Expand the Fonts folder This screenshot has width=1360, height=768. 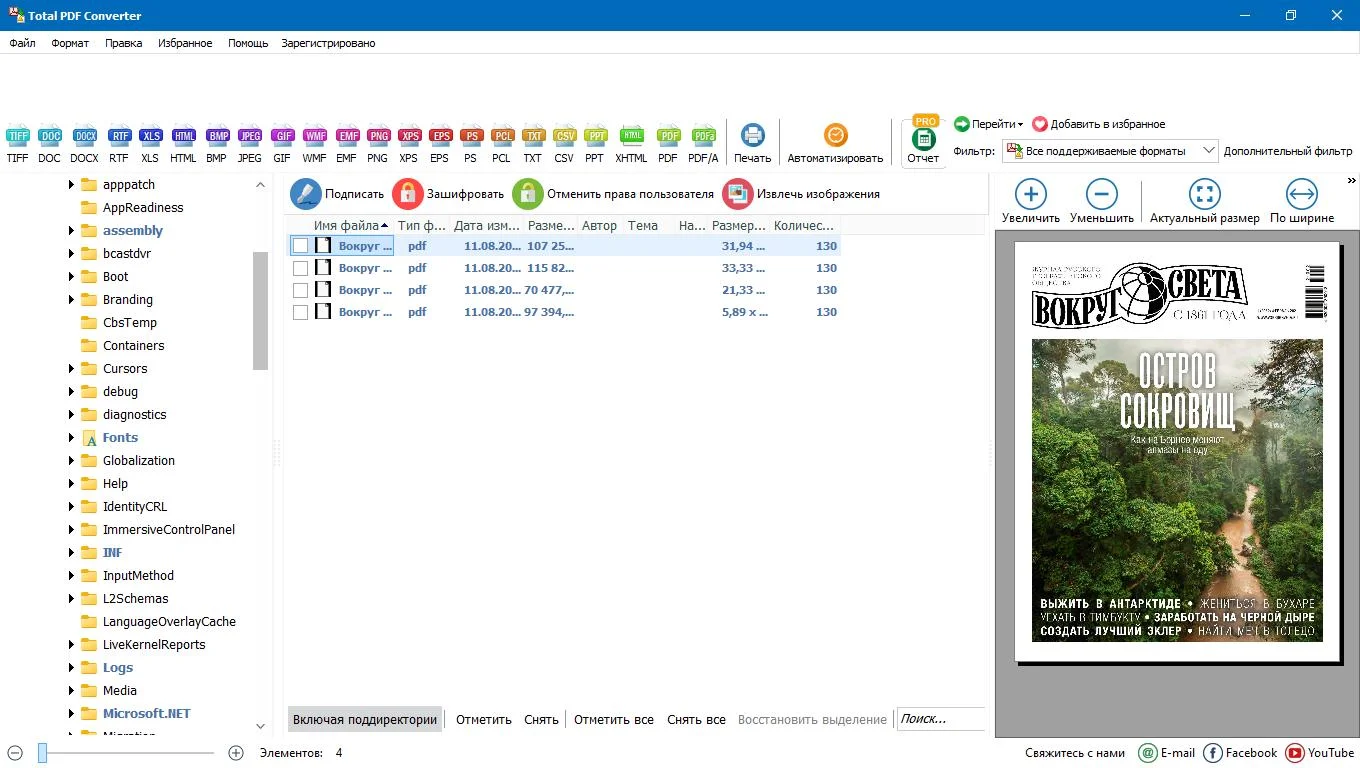71,438
